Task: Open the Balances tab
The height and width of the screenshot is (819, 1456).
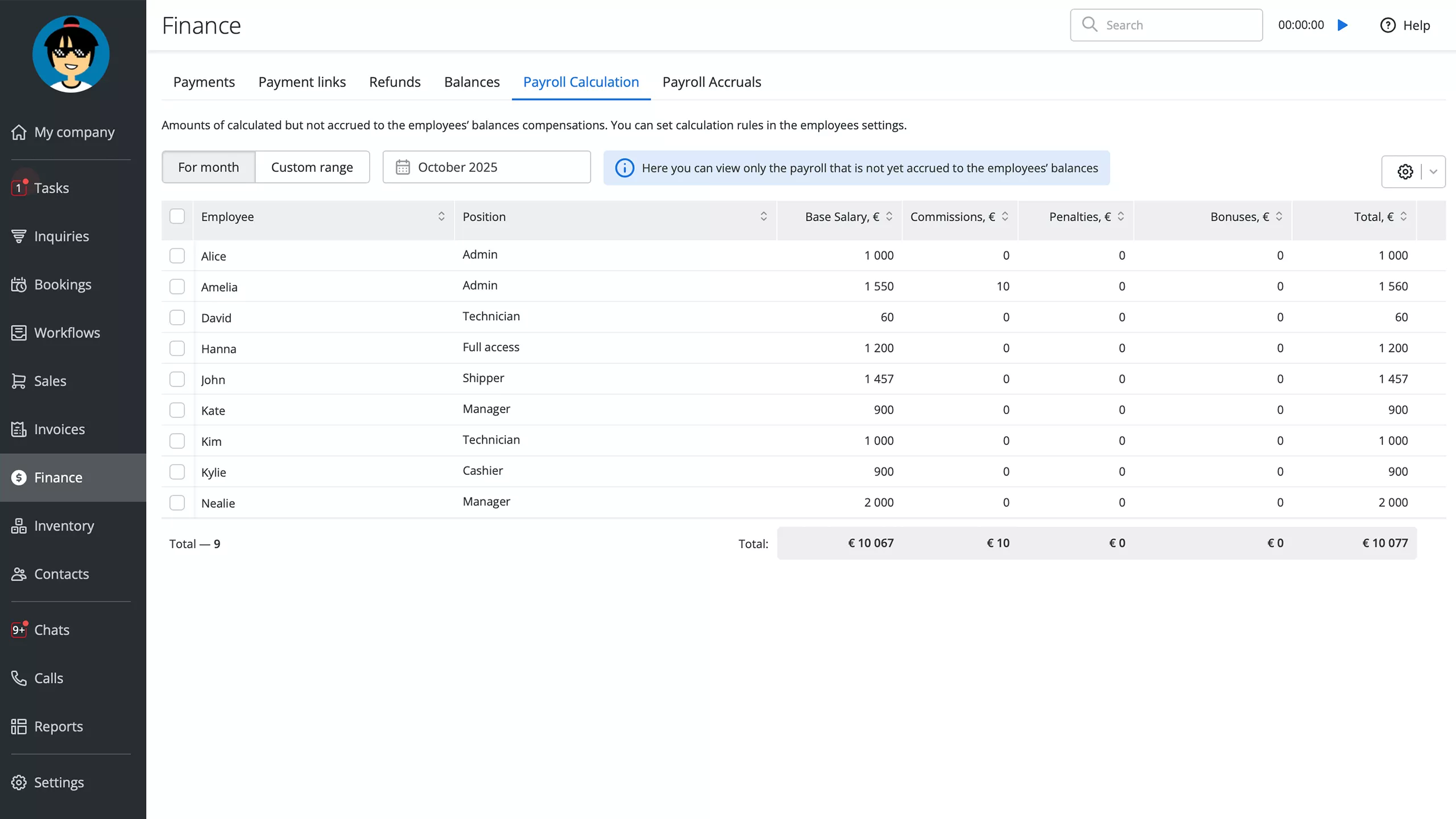Action: click(x=471, y=82)
